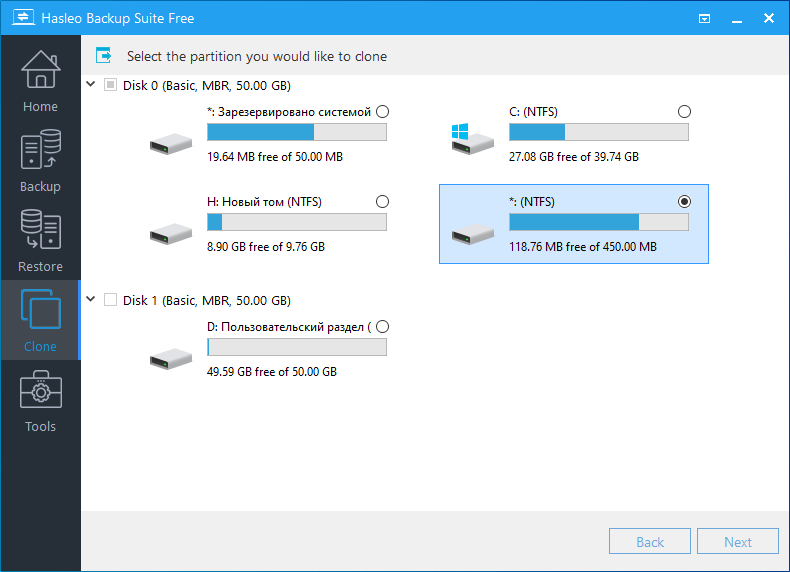Click the Next button

738,541
